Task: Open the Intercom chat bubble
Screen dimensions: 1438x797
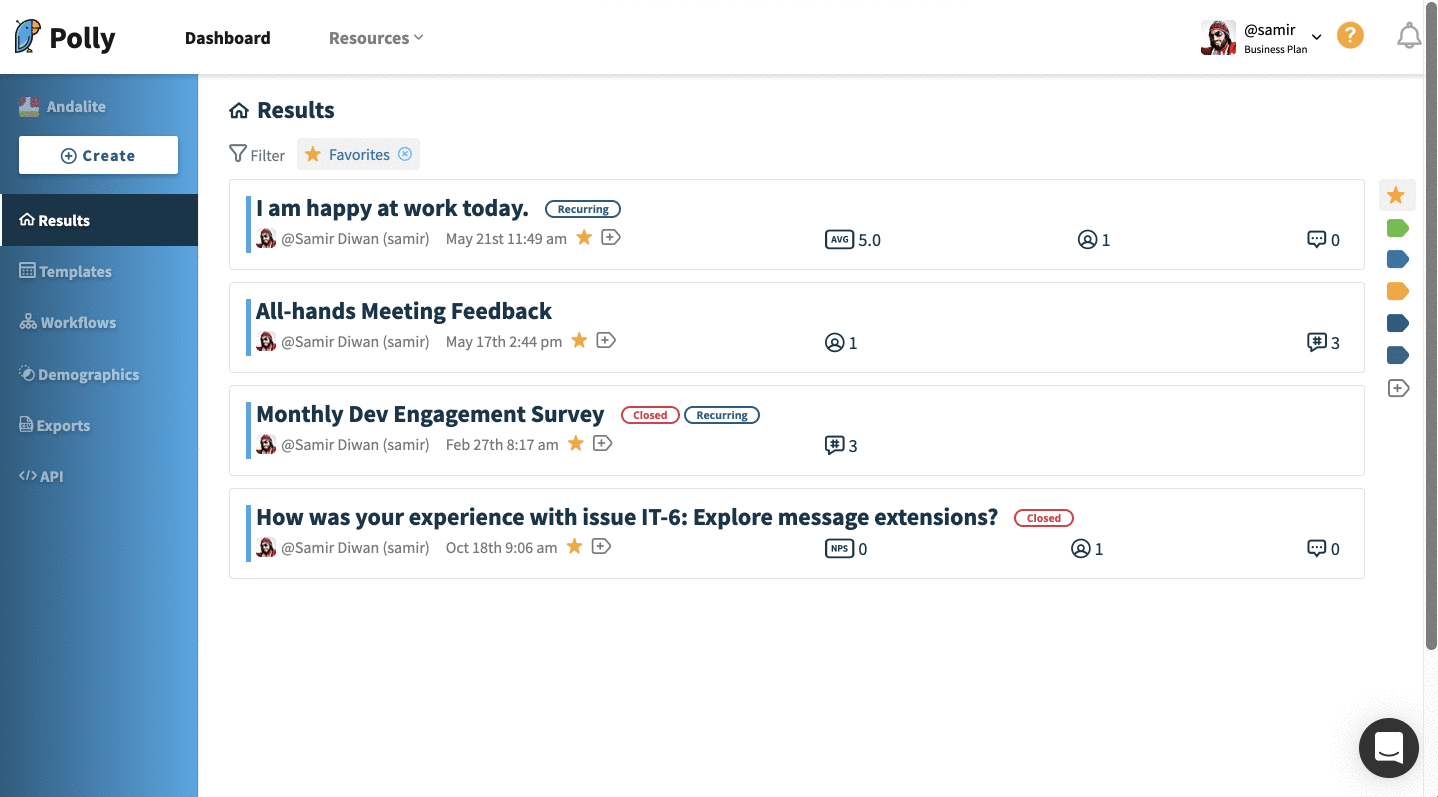Action: (x=1389, y=747)
